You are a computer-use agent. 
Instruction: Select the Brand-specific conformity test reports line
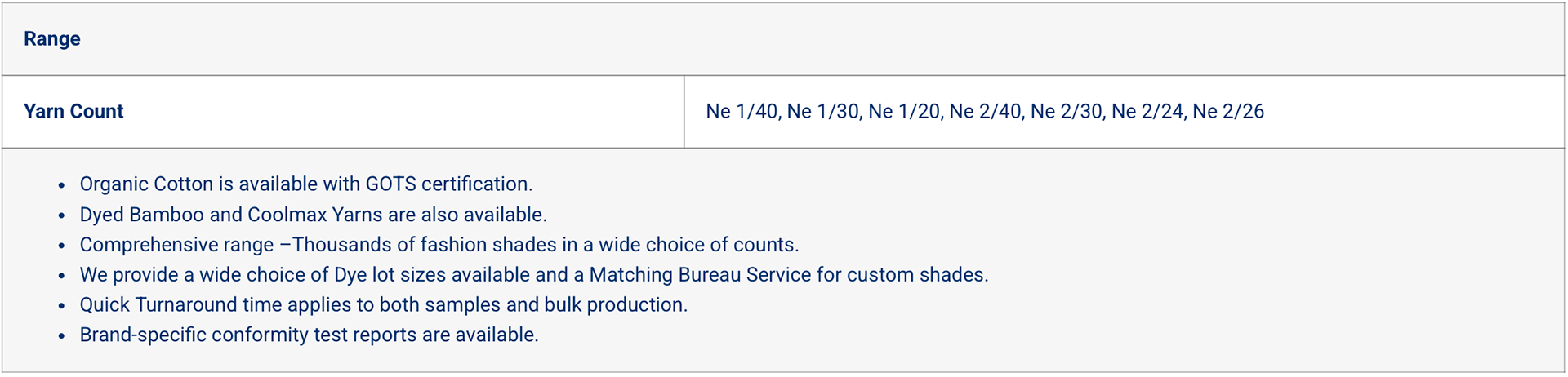[x=310, y=335]
